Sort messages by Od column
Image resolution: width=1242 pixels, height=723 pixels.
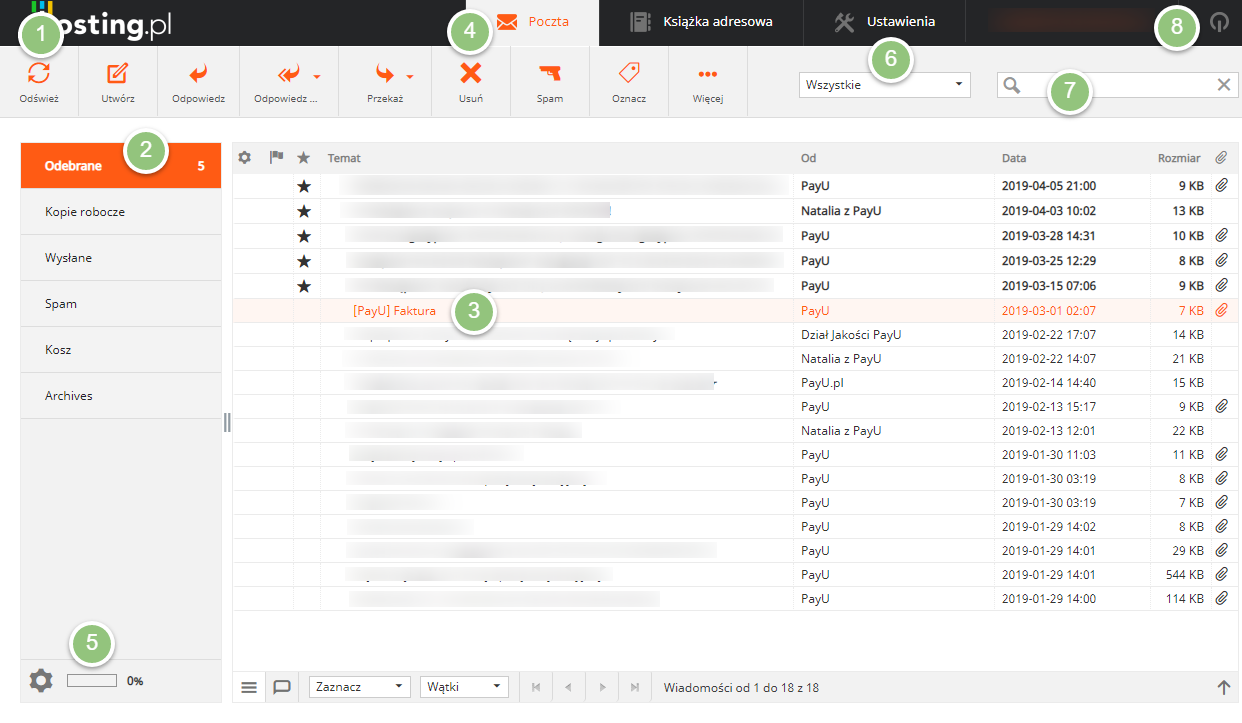pyautogui.click(x=808, y=158)
